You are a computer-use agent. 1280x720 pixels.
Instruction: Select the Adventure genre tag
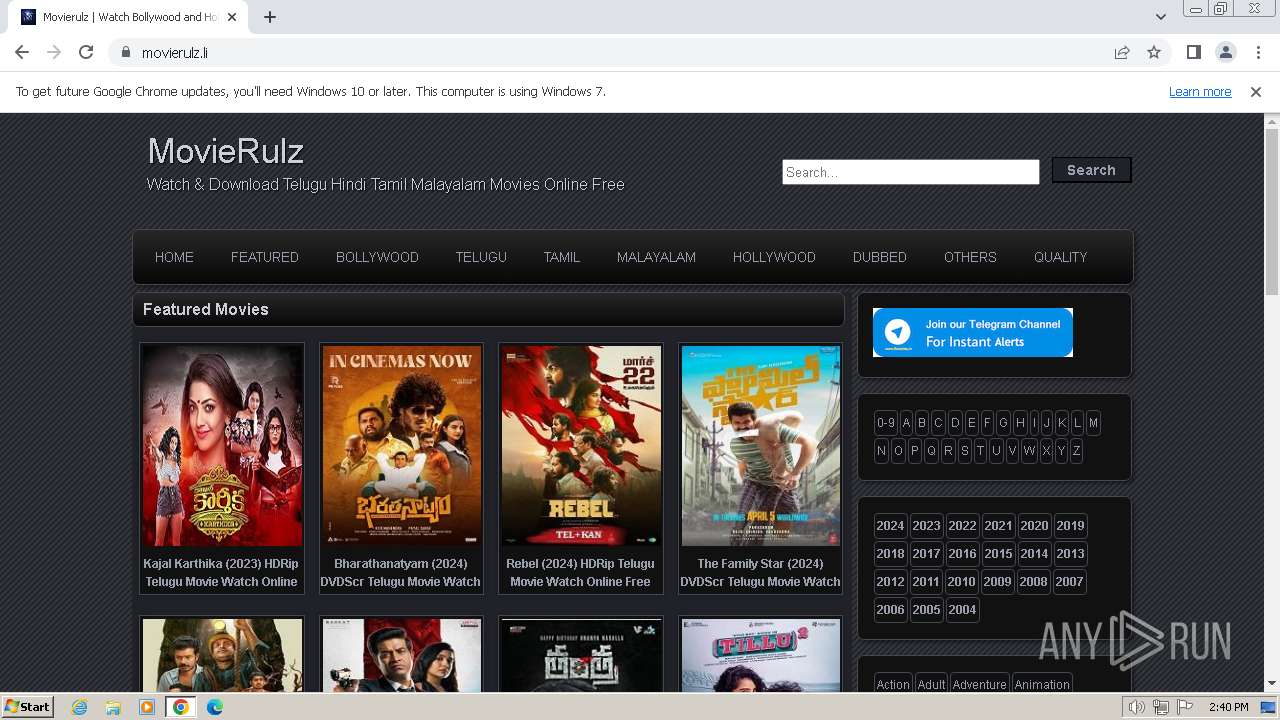tap(979, 684)
